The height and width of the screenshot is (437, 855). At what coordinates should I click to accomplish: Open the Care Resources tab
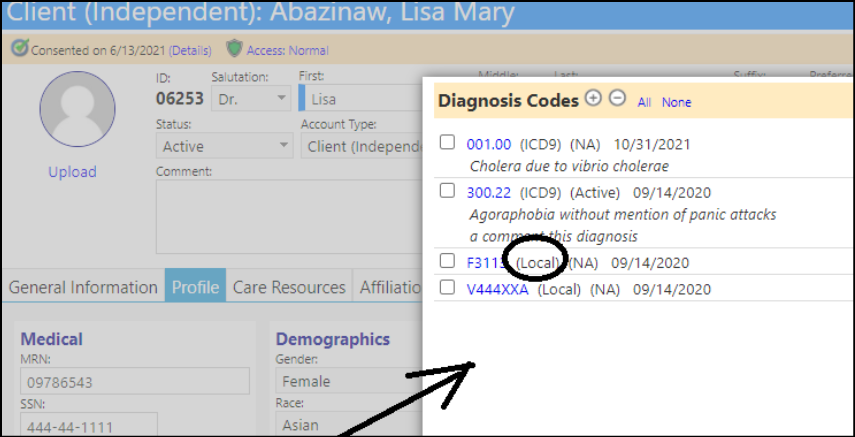point(289,286)
